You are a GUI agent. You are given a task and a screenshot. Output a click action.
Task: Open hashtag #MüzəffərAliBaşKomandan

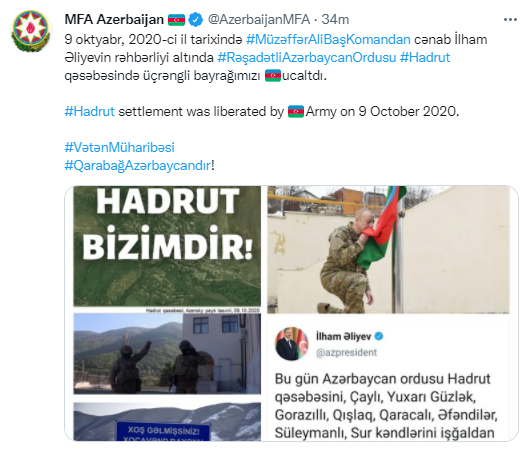[328, 39]
